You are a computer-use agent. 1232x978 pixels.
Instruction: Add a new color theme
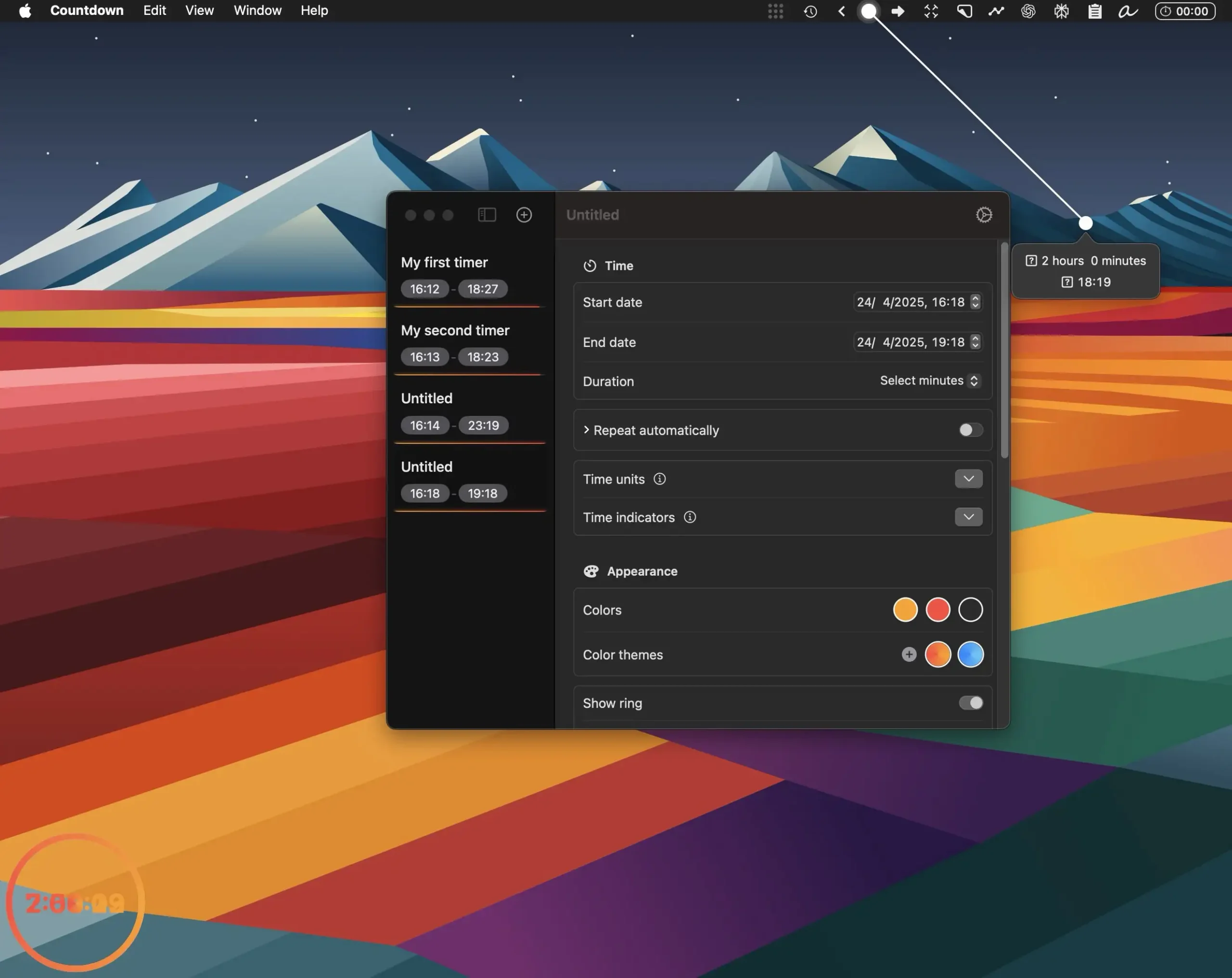(909, 655)
